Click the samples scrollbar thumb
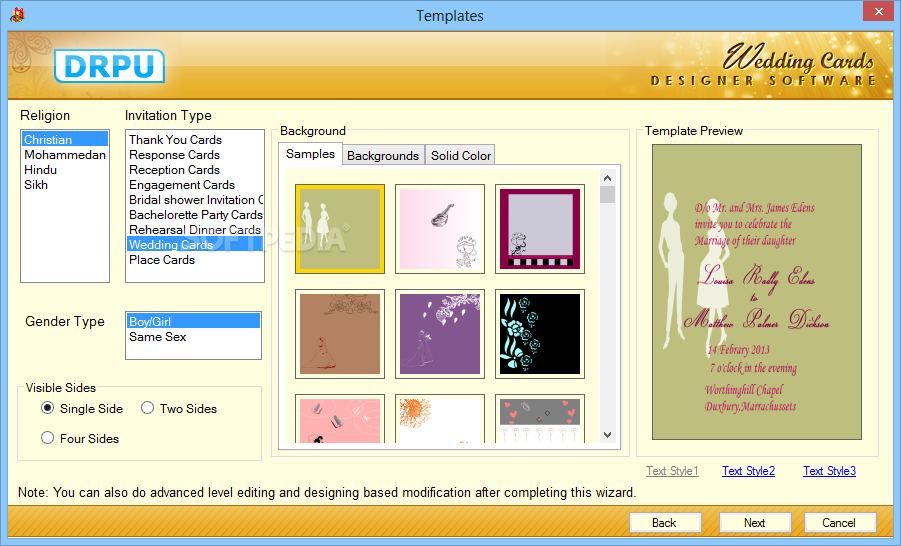The height and width of the screenshot is (546, 901). (607, 195)
